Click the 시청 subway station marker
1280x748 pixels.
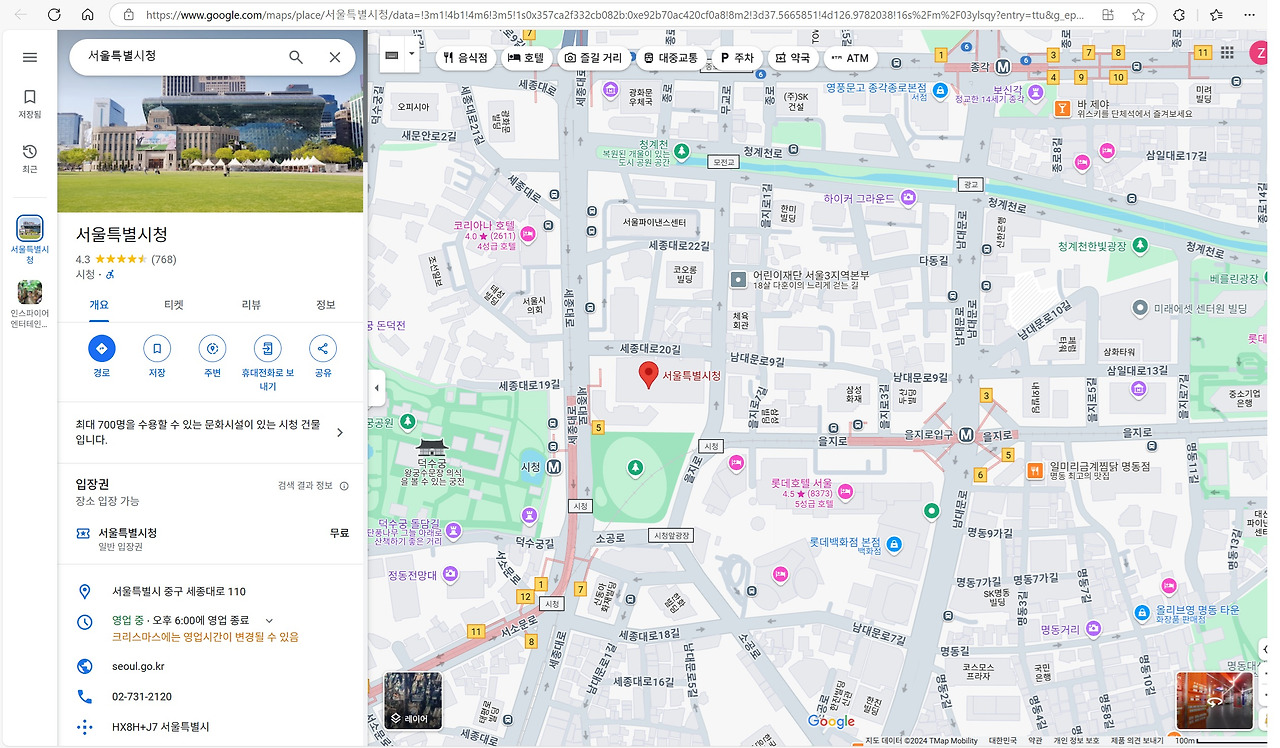click(x=554, y=466)
